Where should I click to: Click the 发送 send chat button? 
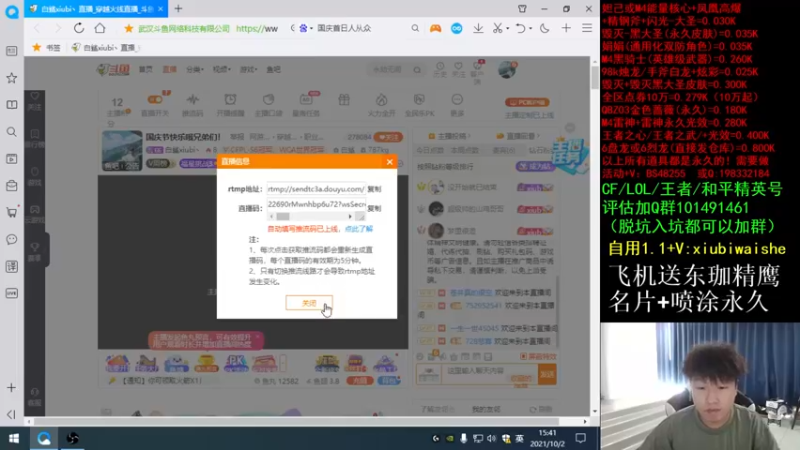point(547,374)
